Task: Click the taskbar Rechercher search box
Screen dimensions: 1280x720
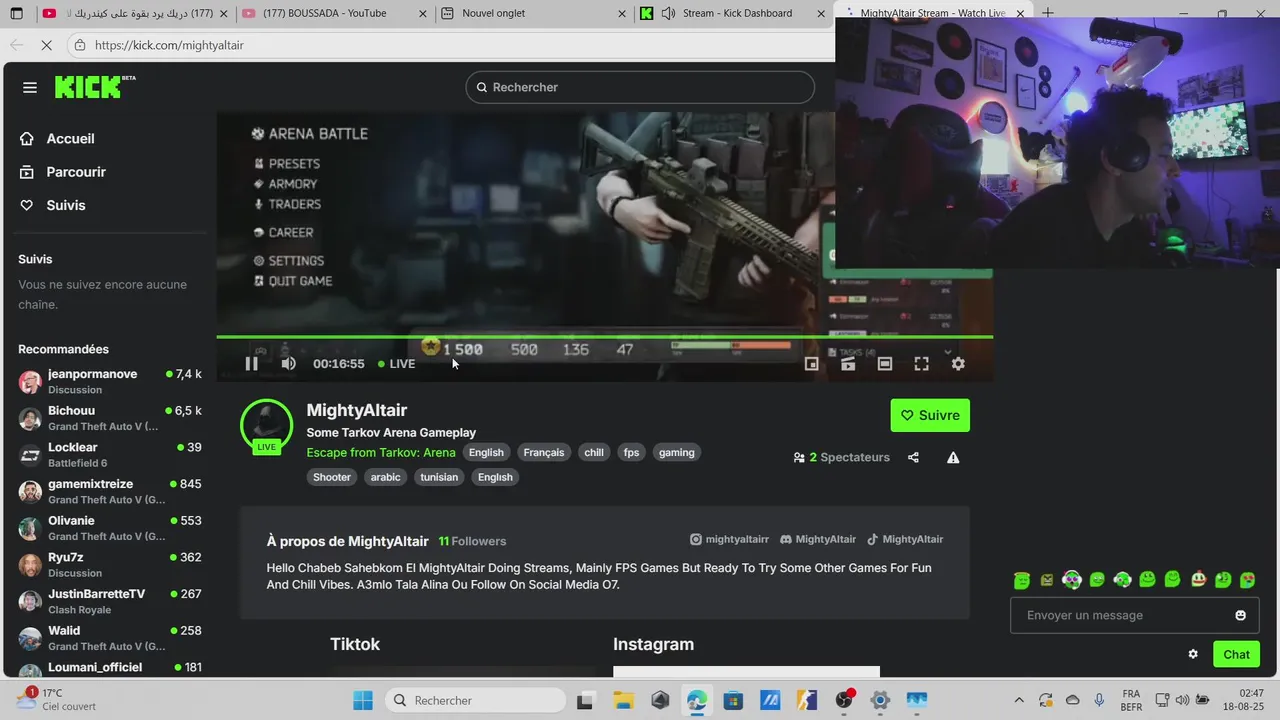Action: point(476,700)
